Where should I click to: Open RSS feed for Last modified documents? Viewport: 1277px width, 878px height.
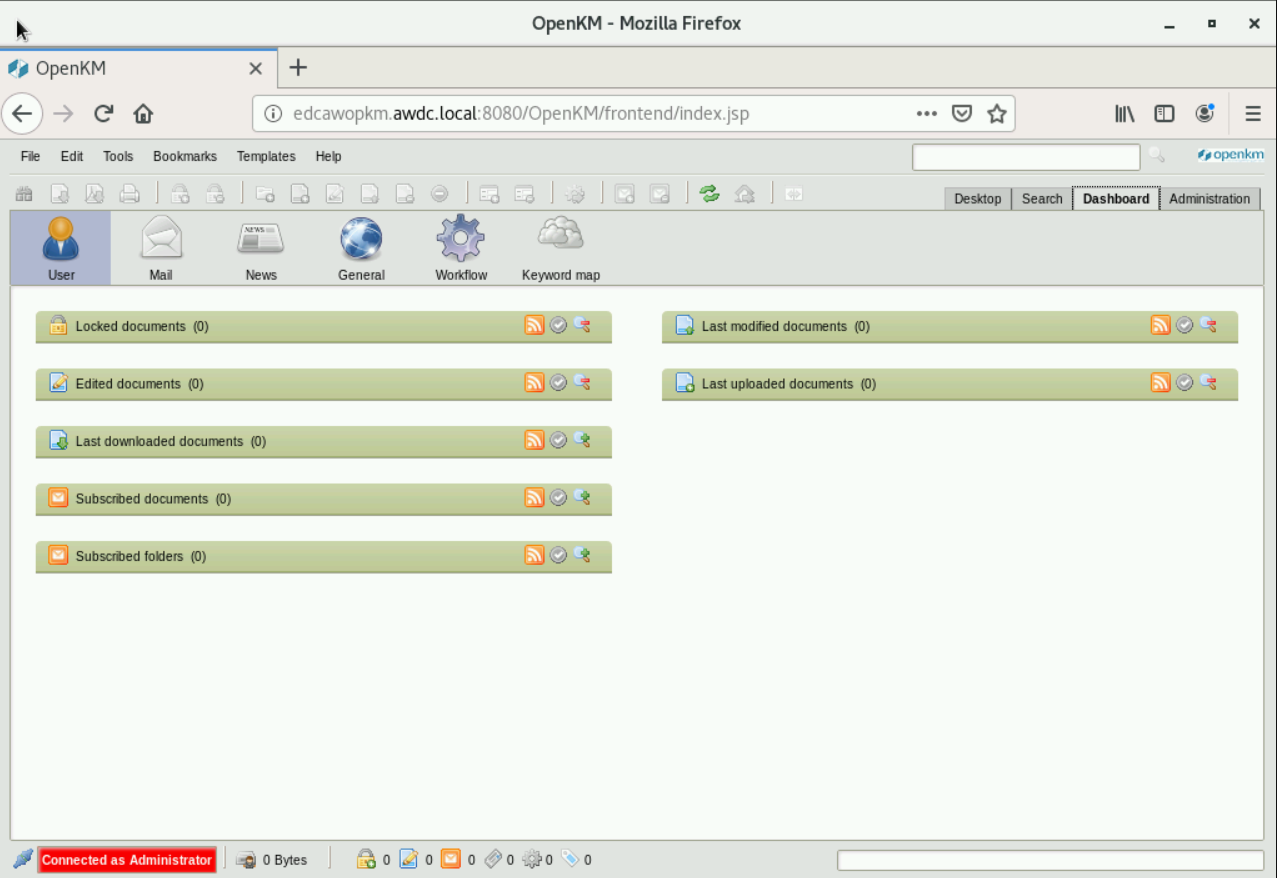click(x=1161, y=325)
